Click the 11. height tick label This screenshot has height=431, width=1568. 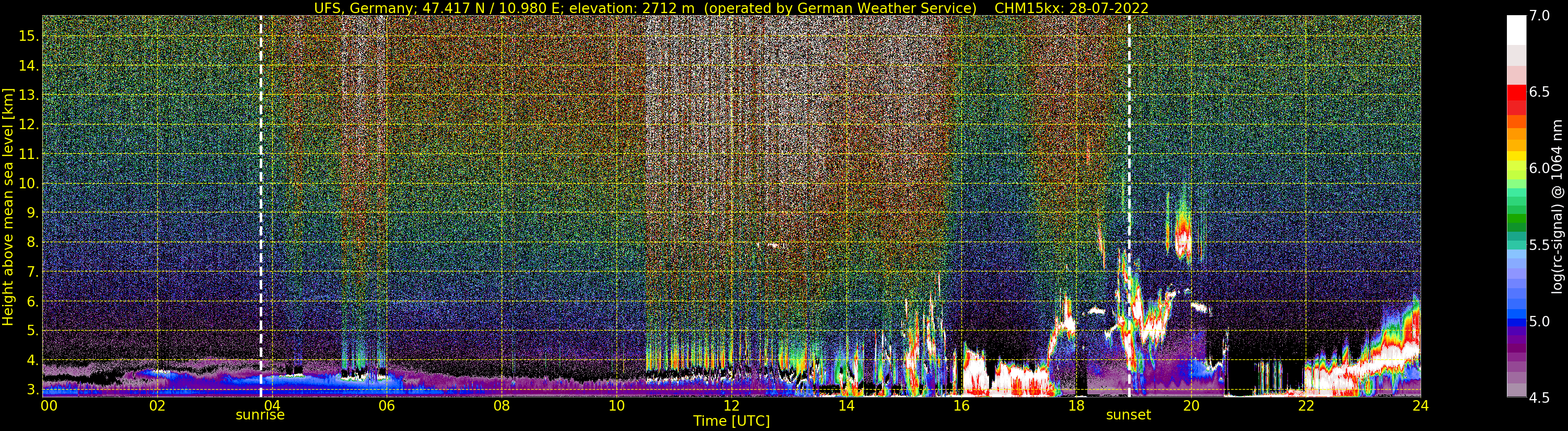(28, 154)
